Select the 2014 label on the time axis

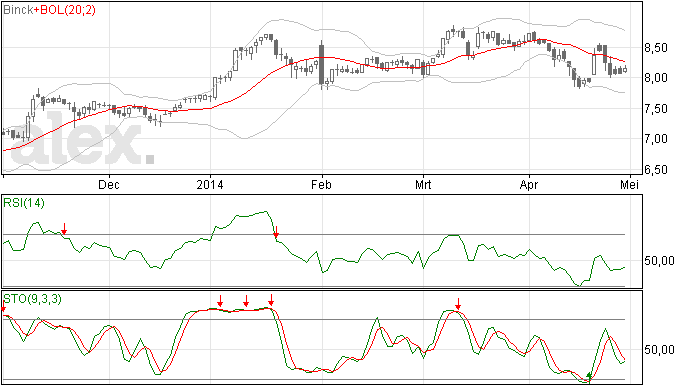pos(210,184)
